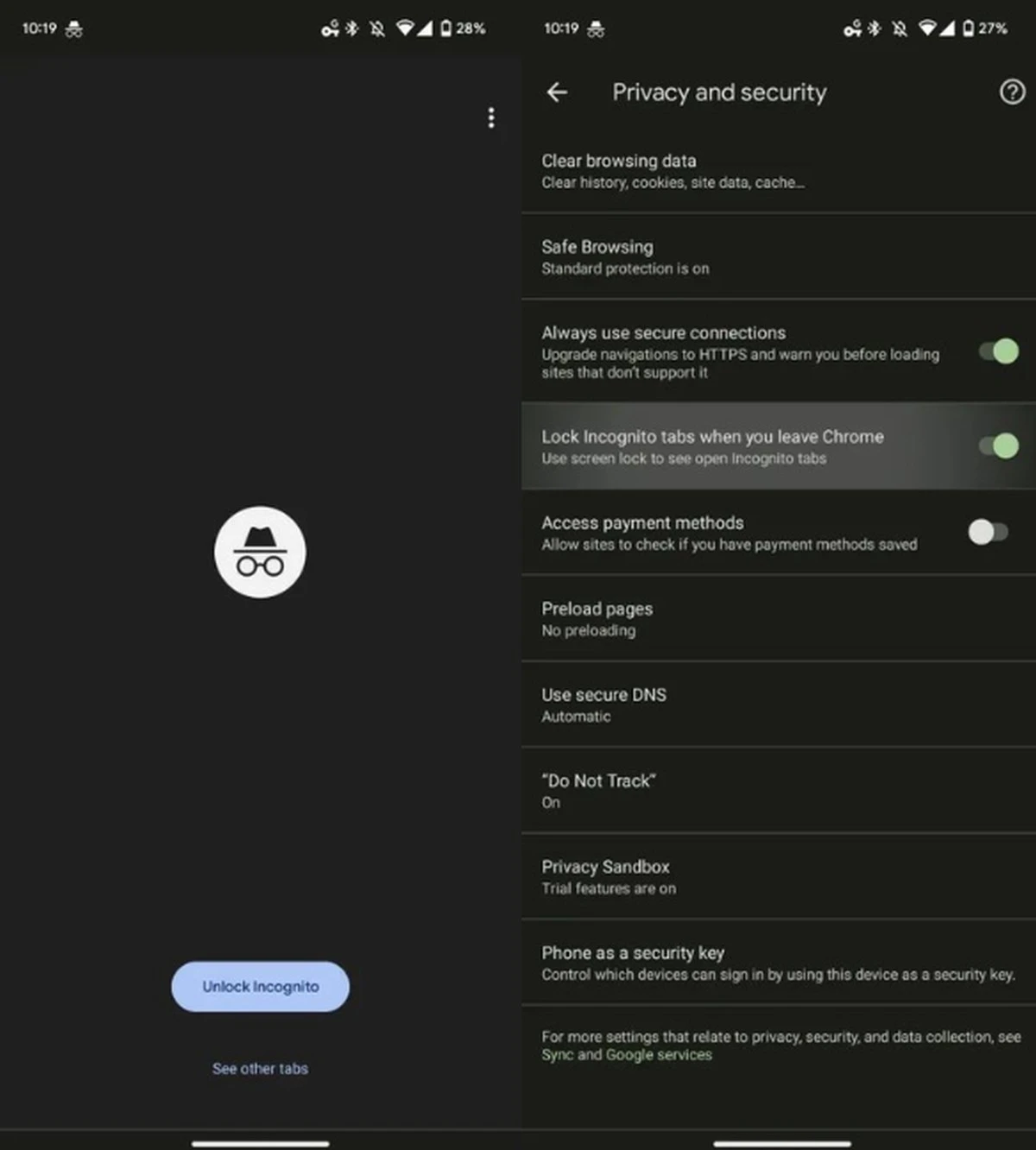The height and width of the screenshot is (1150, 1036).
Task: Open Preload pages setting
Action: coord(779,618)
